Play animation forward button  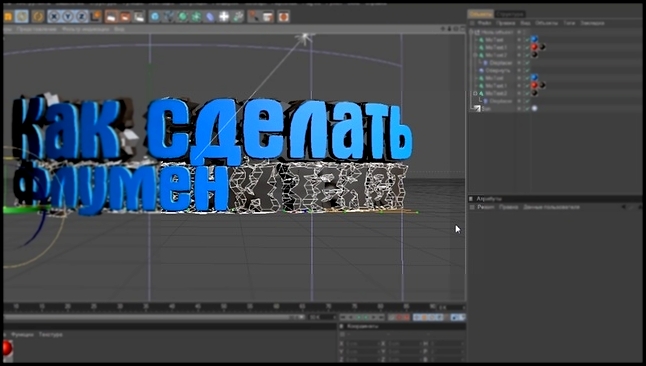tap(366, 317)
